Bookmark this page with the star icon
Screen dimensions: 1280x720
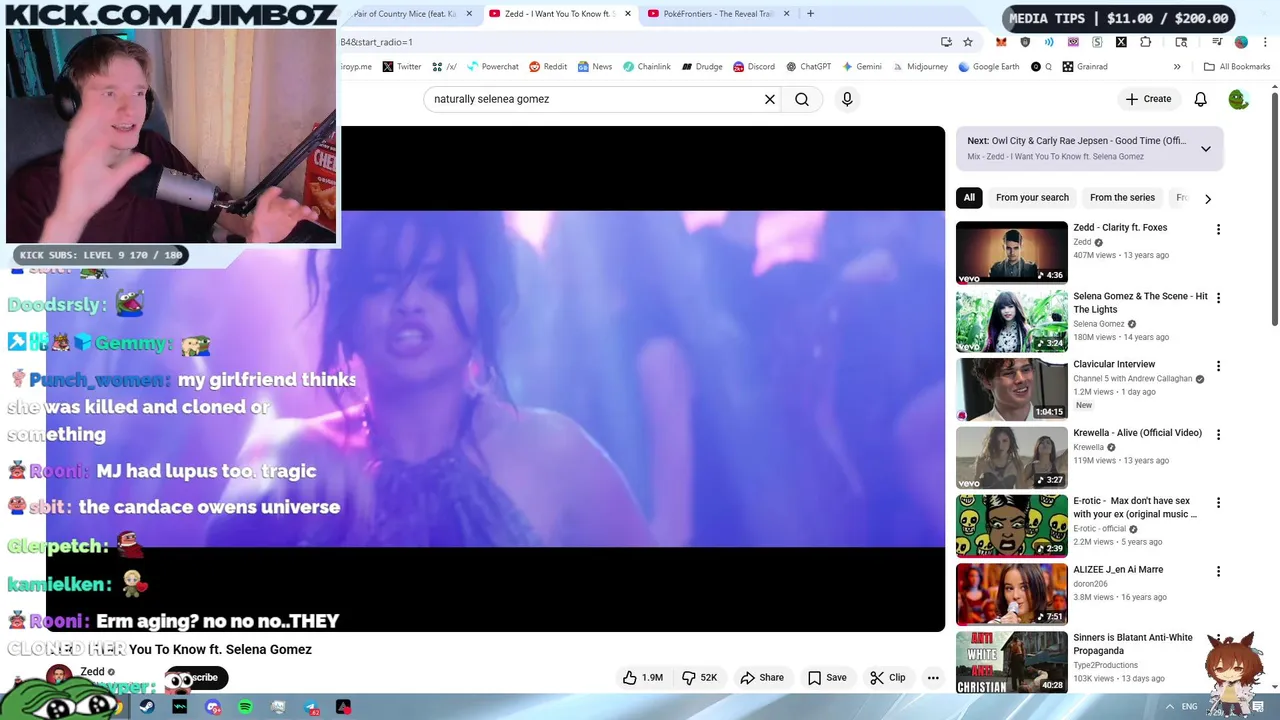point(968,42)
